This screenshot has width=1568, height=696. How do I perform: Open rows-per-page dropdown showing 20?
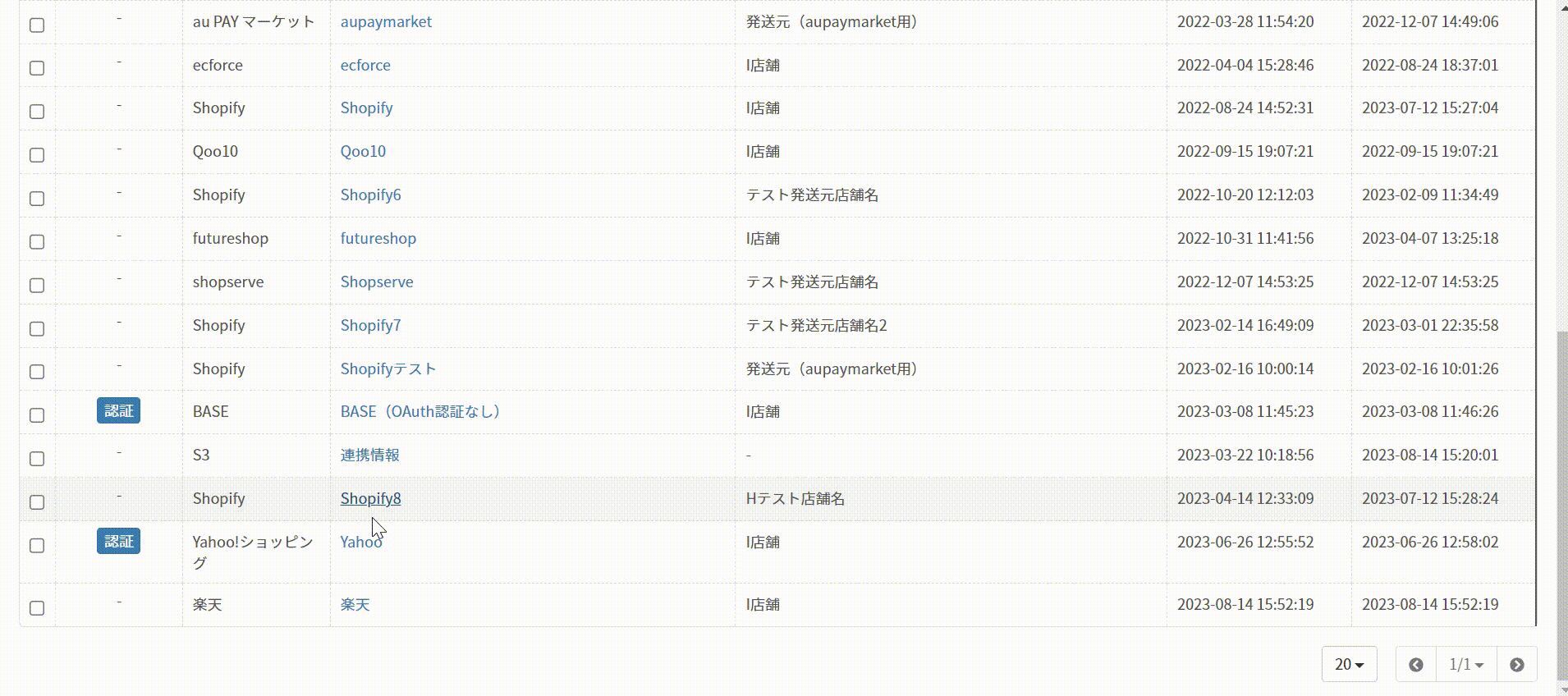(1350, 664)
